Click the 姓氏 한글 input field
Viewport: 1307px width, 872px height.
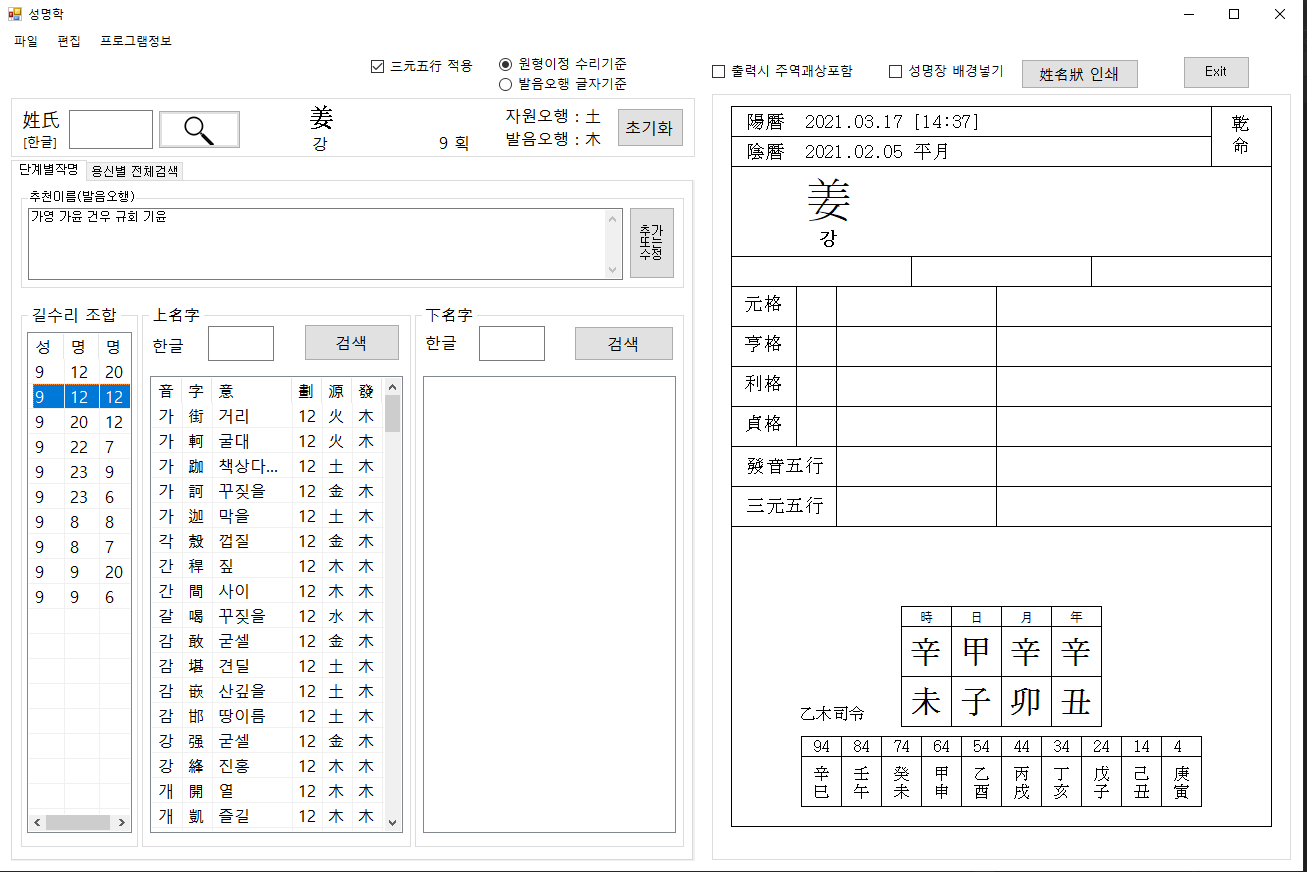[x=111, y=130]
